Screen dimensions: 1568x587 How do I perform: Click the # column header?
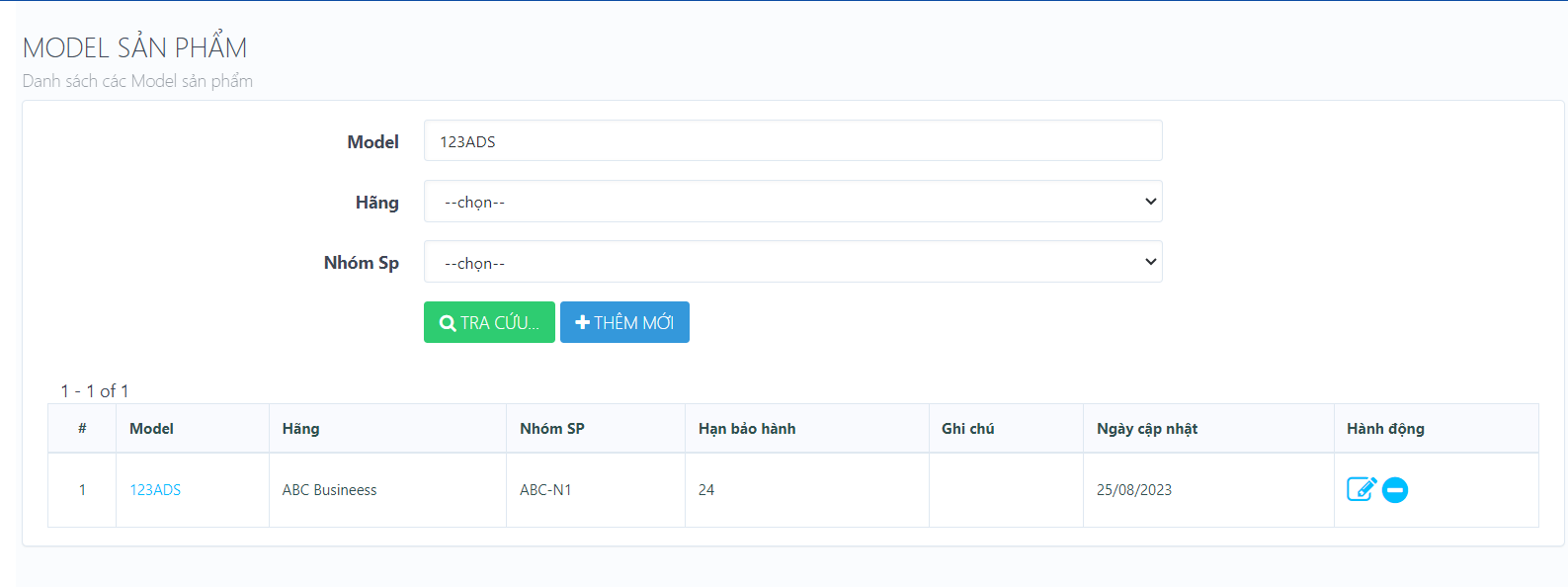(x=82, y=429)
